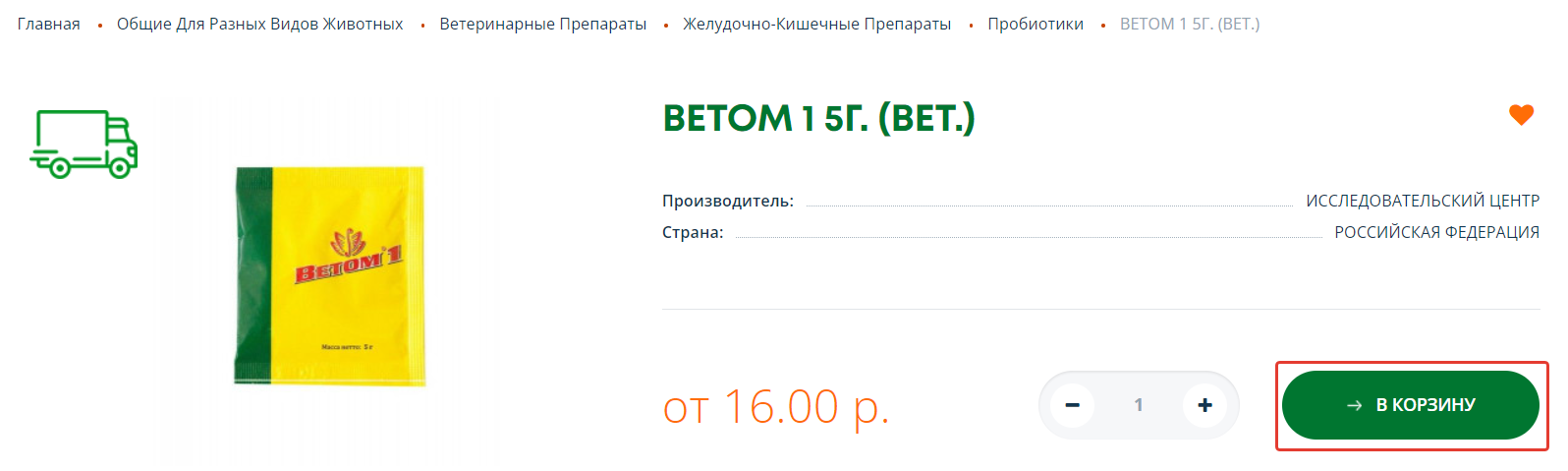This screenshot has height=471, width=1568.
Task: Click manufacturer value ИССЛЕДОВАТЕЛЬСКИЙ ЦЕНТР
Action: coord(1422,201)
